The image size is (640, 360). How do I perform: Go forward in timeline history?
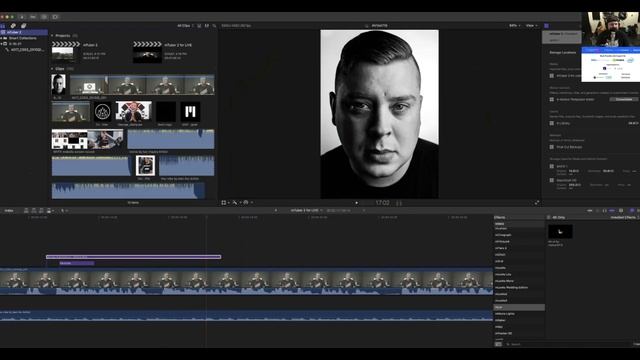pyautogui.click(x=364, y=211)
